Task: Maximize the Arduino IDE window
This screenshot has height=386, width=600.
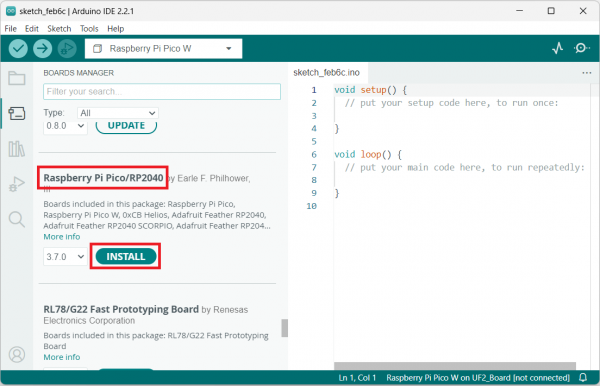Action: click(551, 11)
